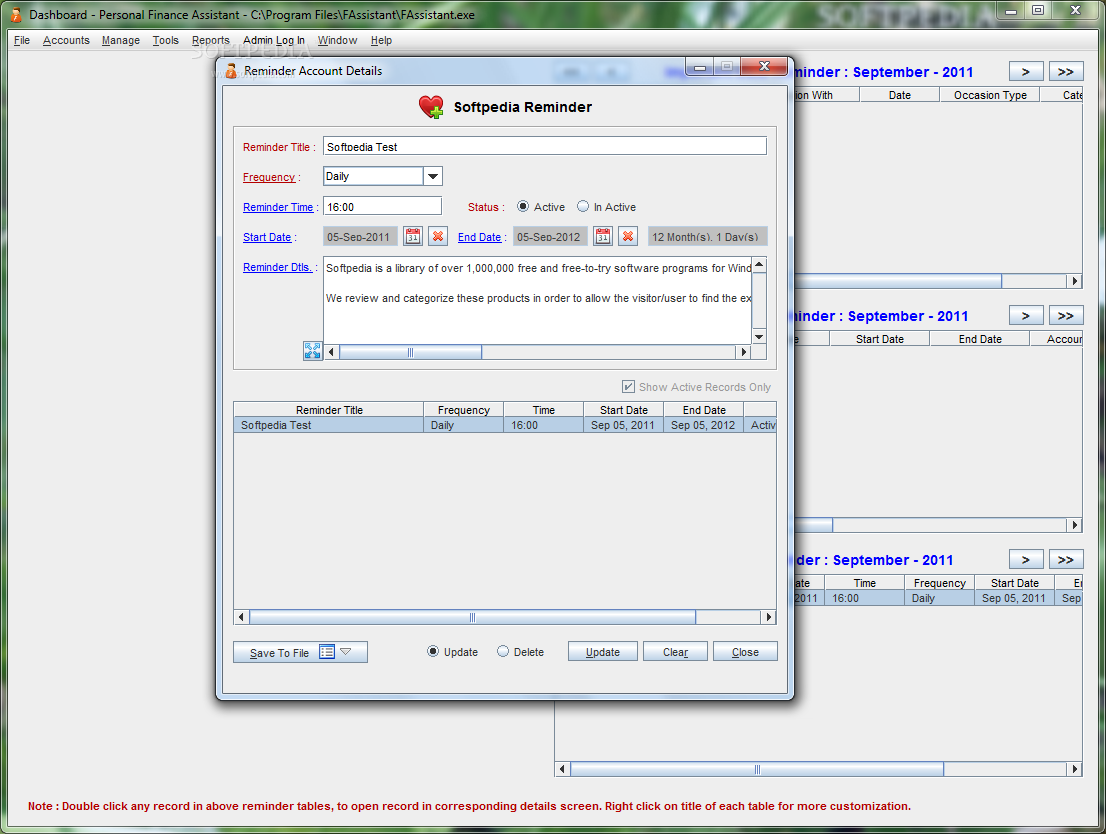Open the Admin Log In menu
Screen dimensions: 1106x834
pos(274,40)
